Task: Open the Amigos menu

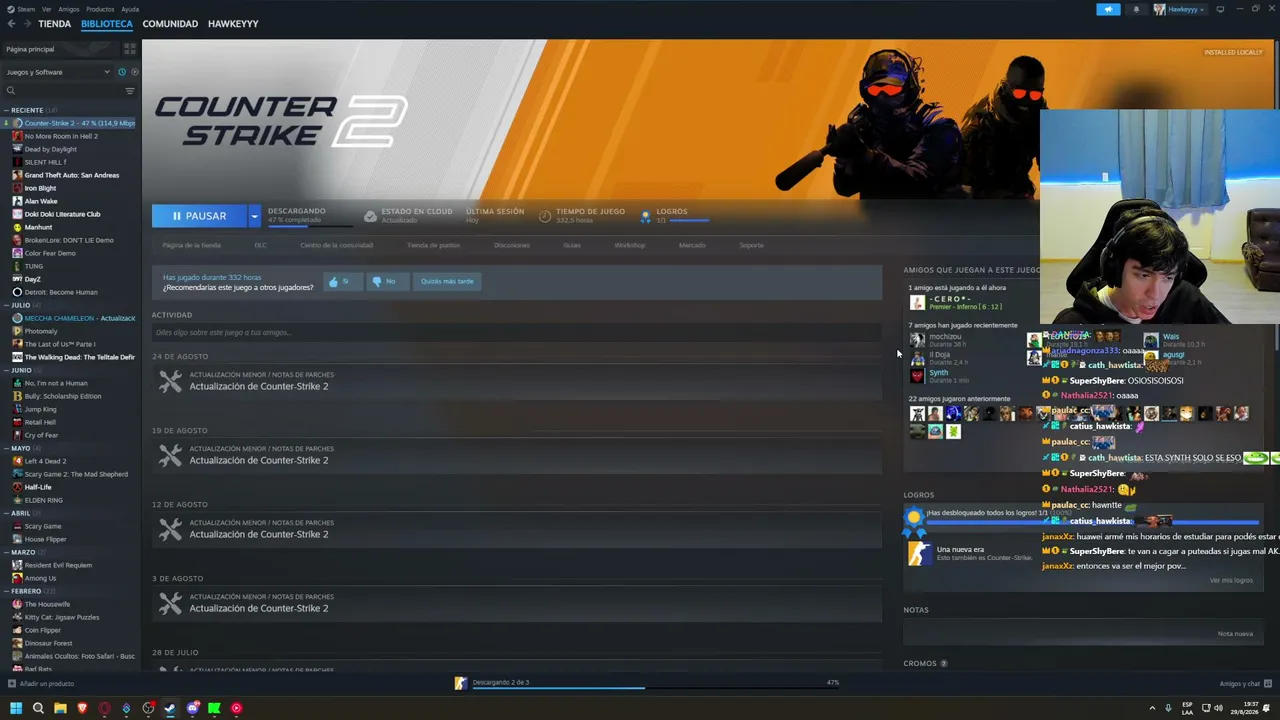Action: coord(68,9)
